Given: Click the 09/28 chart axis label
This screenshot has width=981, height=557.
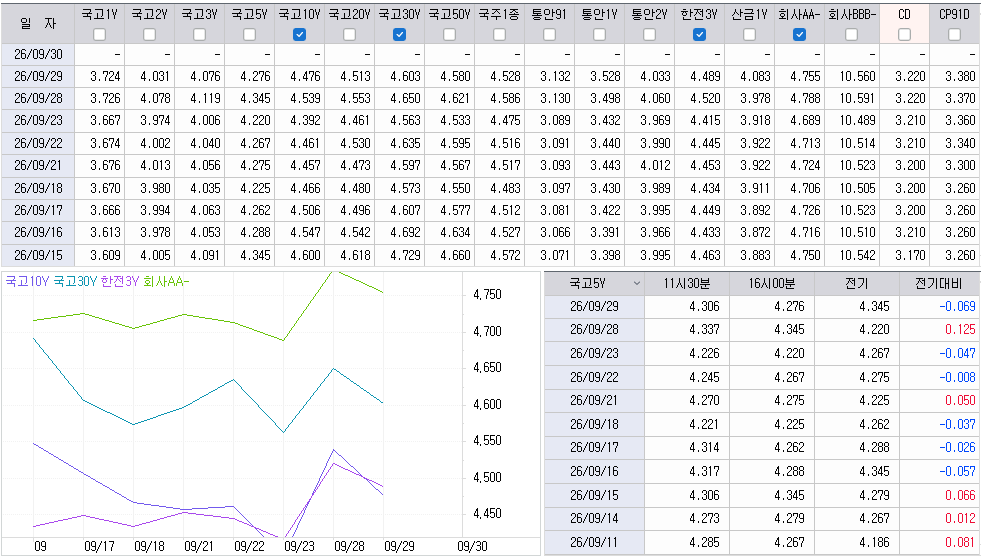Looking at the screenshot, I should (349, 546).
